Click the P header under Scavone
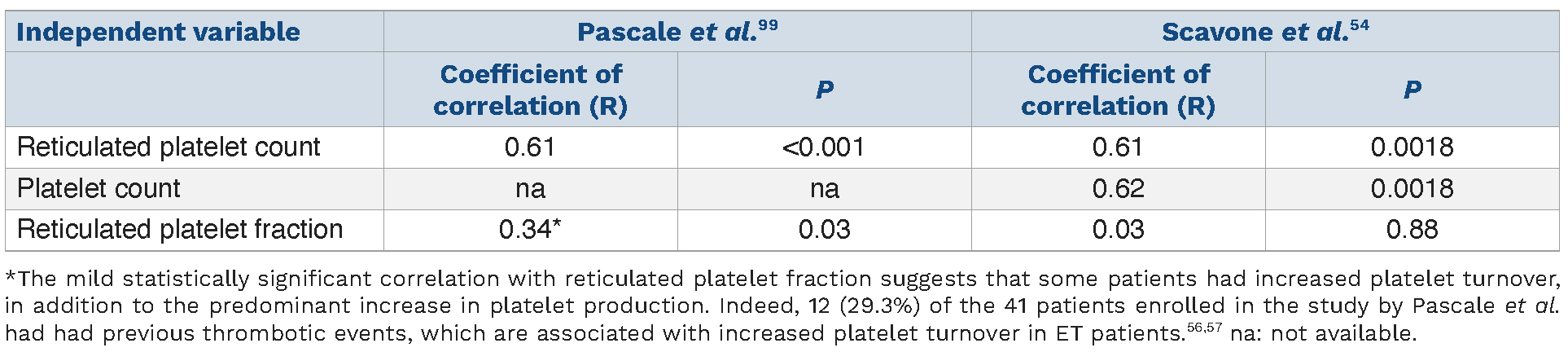The image size is (1568, 352). (x=1412, y=90)
